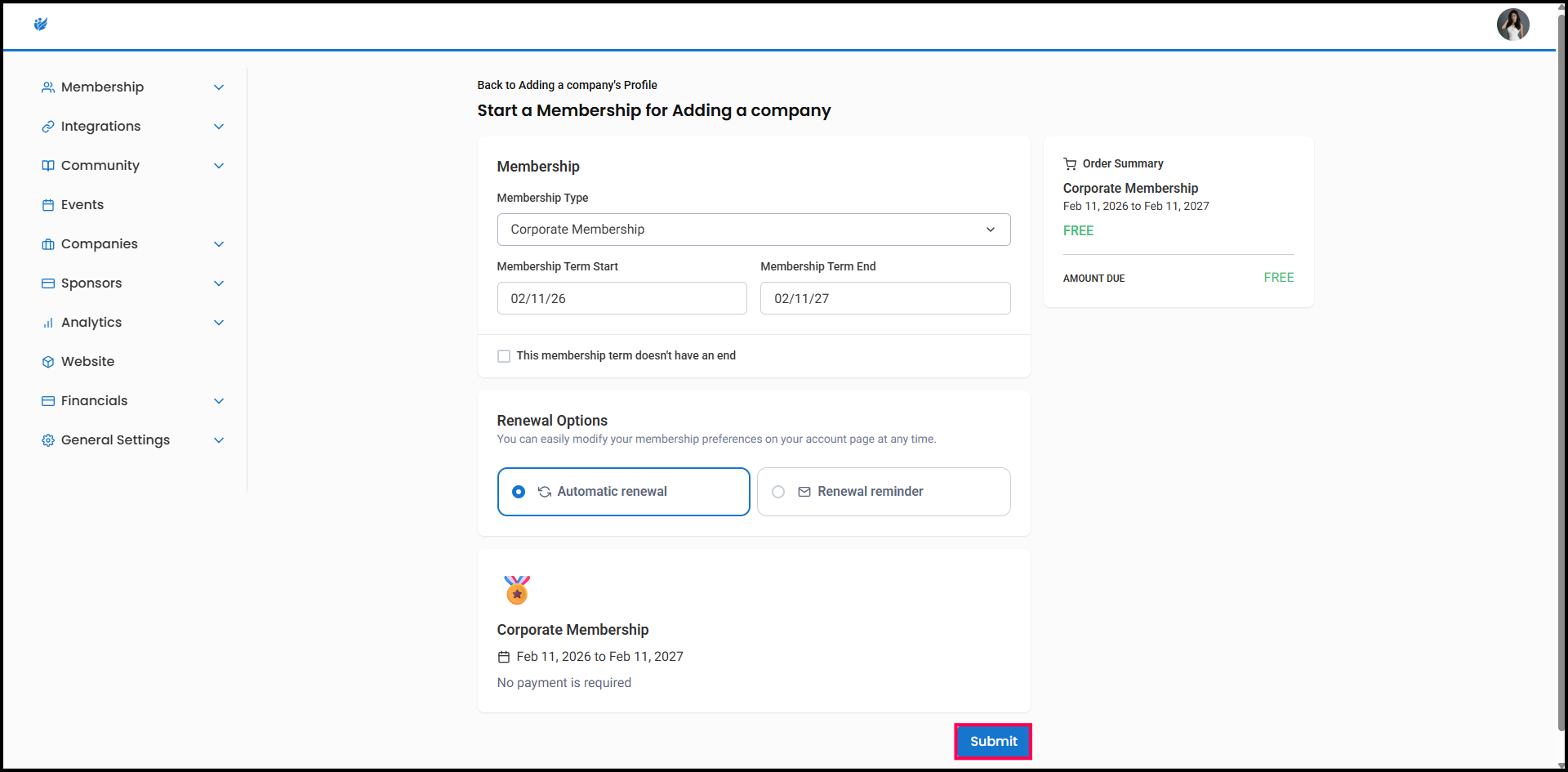Open the Sponsors menu item
Screen dimensions: 1568x772
pyautogui.click(x=91, y=283)
